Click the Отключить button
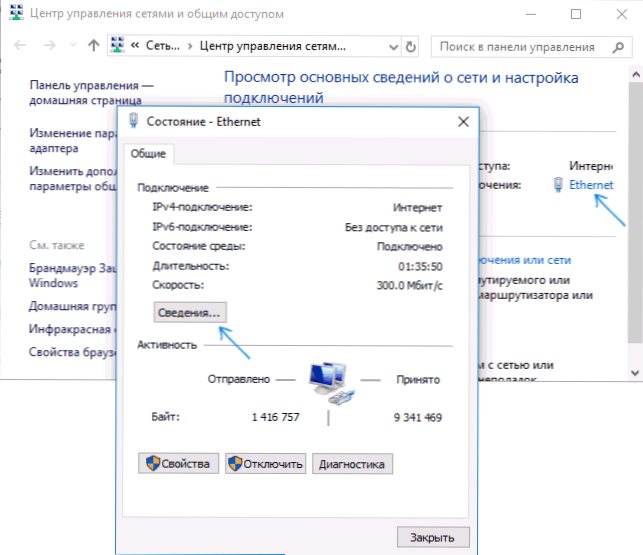The width and height of the screenshot is (643, 555). click(x=265, y=464)
